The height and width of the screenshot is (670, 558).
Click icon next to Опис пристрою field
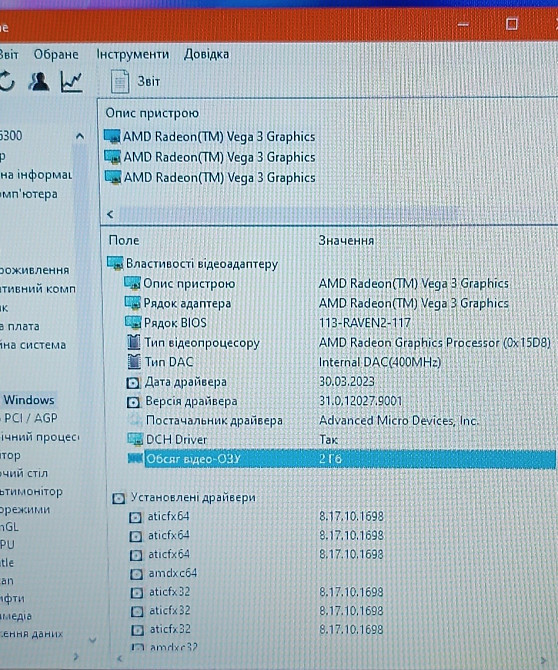point(132,283)
